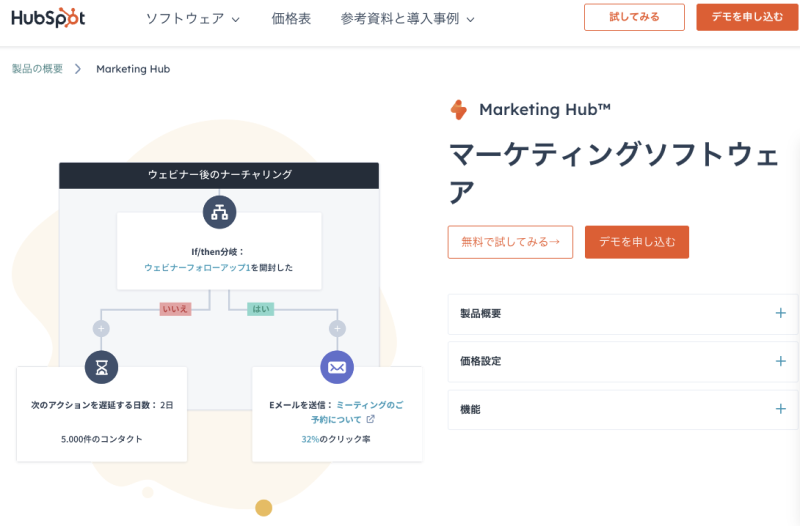Click the Marketing Hub breadcrumb text
The height and width of the screenshot is (526, 800).
click(x=133, y=69)
